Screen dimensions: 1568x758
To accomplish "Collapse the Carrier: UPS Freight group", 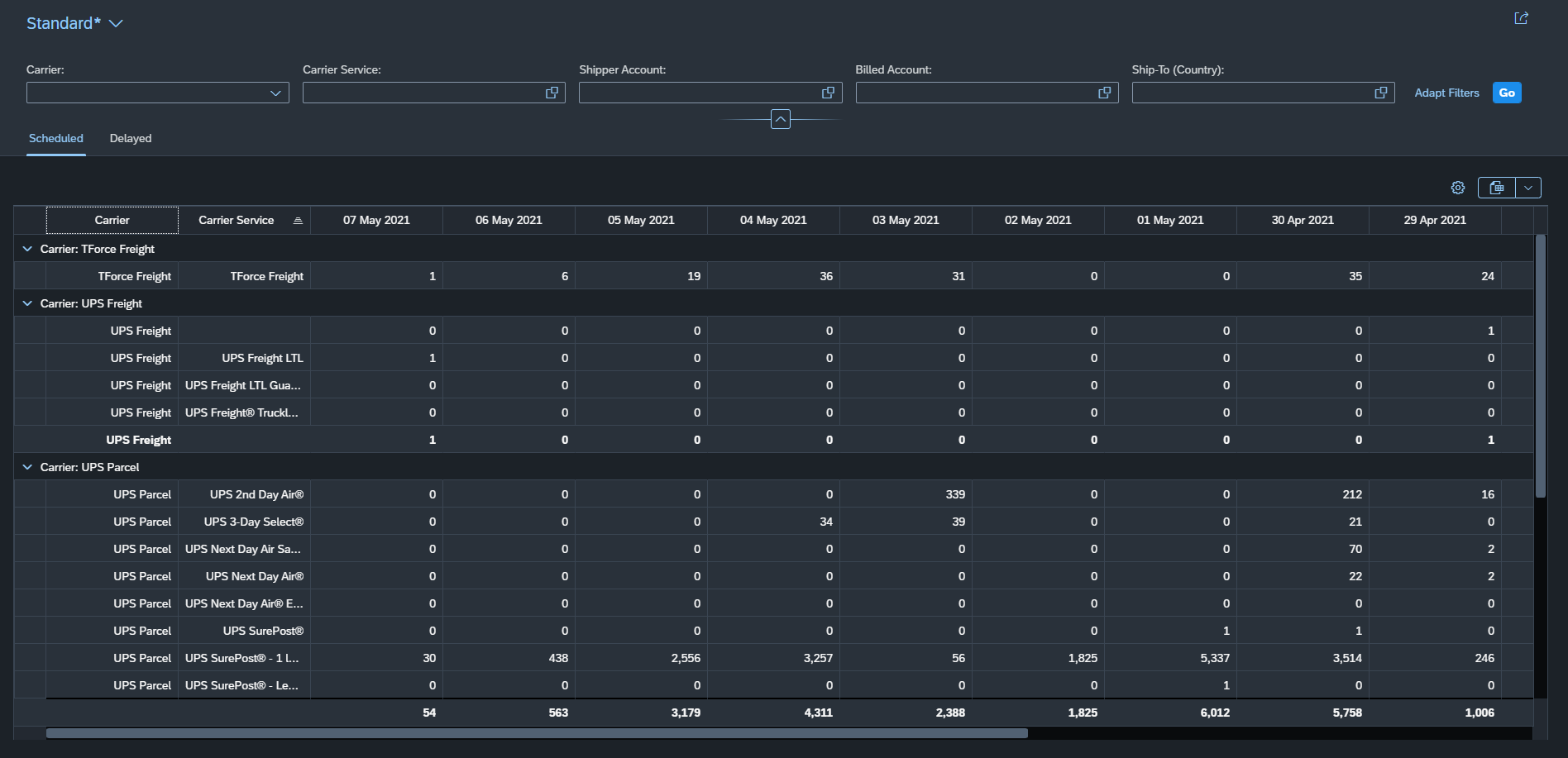I will pos(27,303).
